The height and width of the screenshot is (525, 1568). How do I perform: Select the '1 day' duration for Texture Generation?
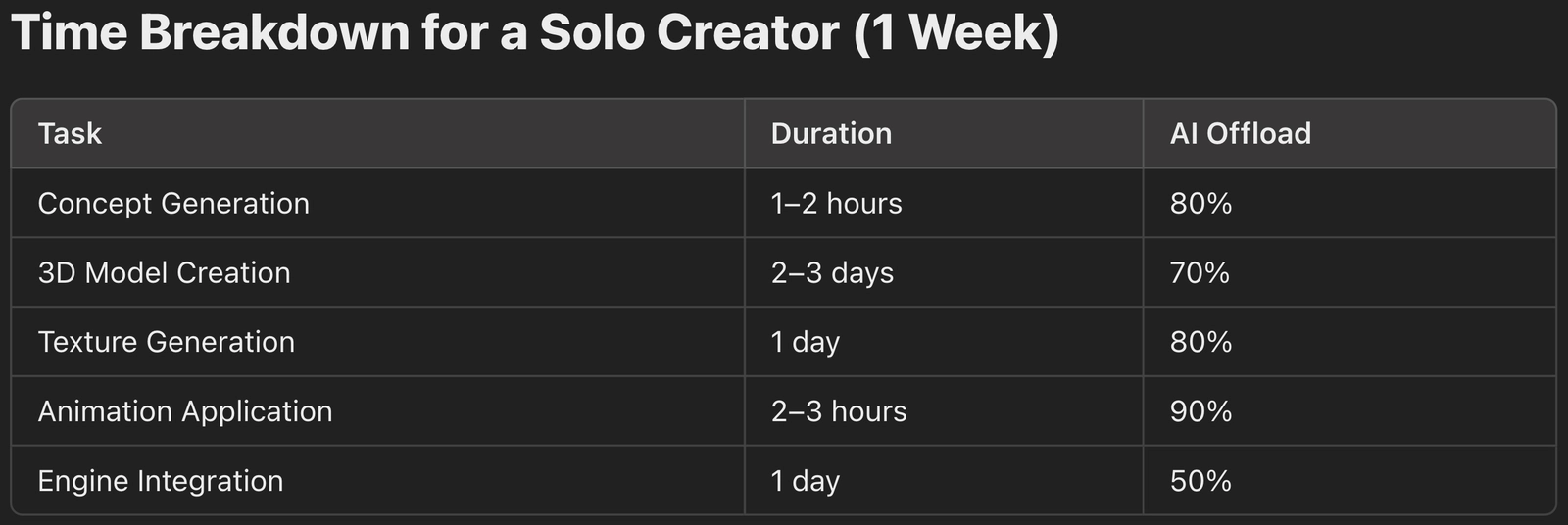tap(805, 342)
